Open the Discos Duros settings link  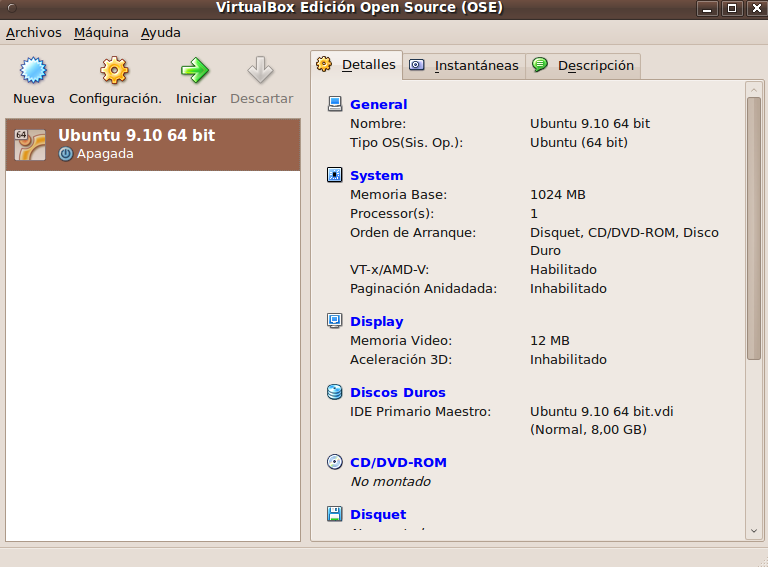(398, 392)
